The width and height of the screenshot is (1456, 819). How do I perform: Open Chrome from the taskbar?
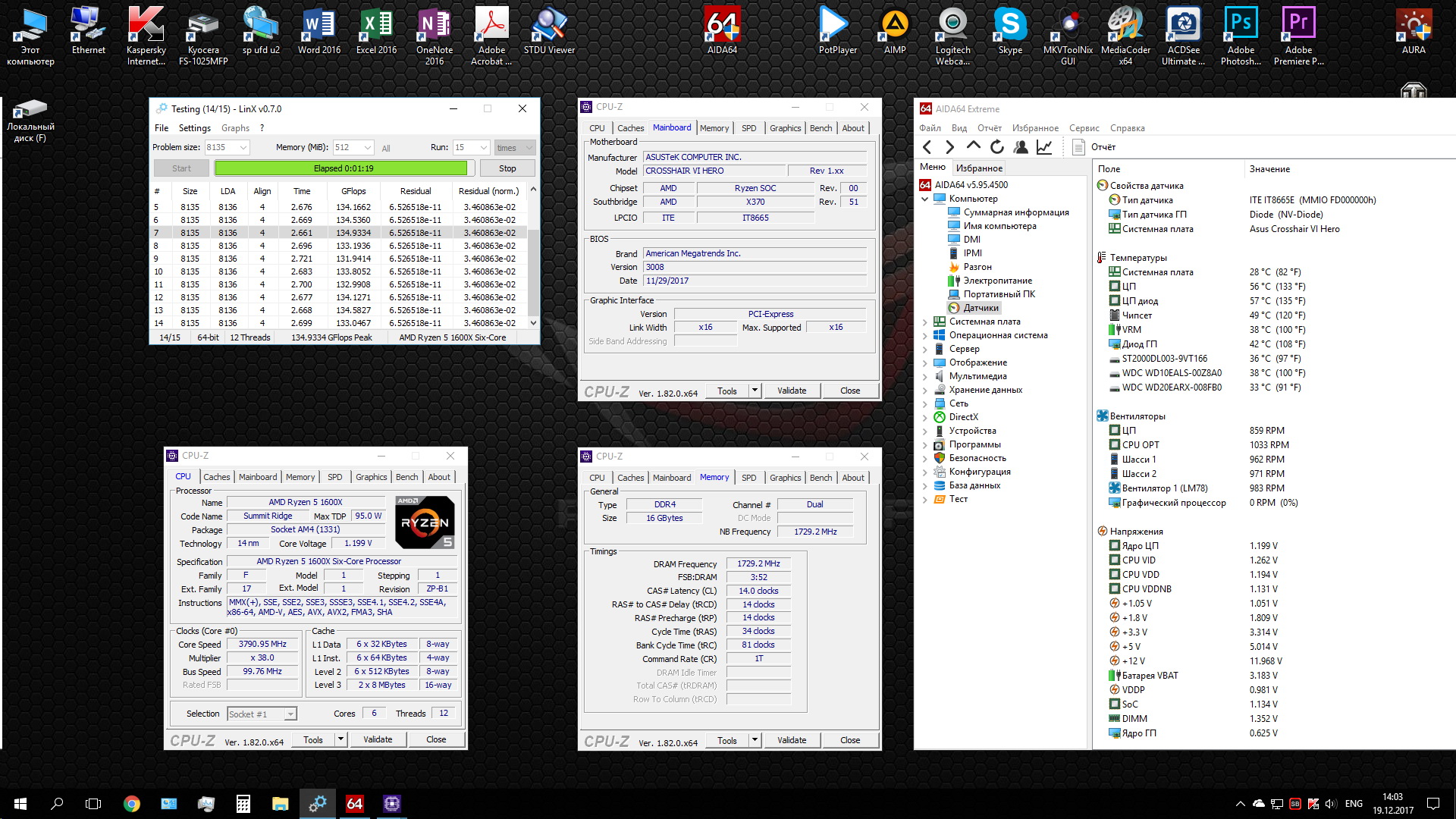click(x=132, y=804)
